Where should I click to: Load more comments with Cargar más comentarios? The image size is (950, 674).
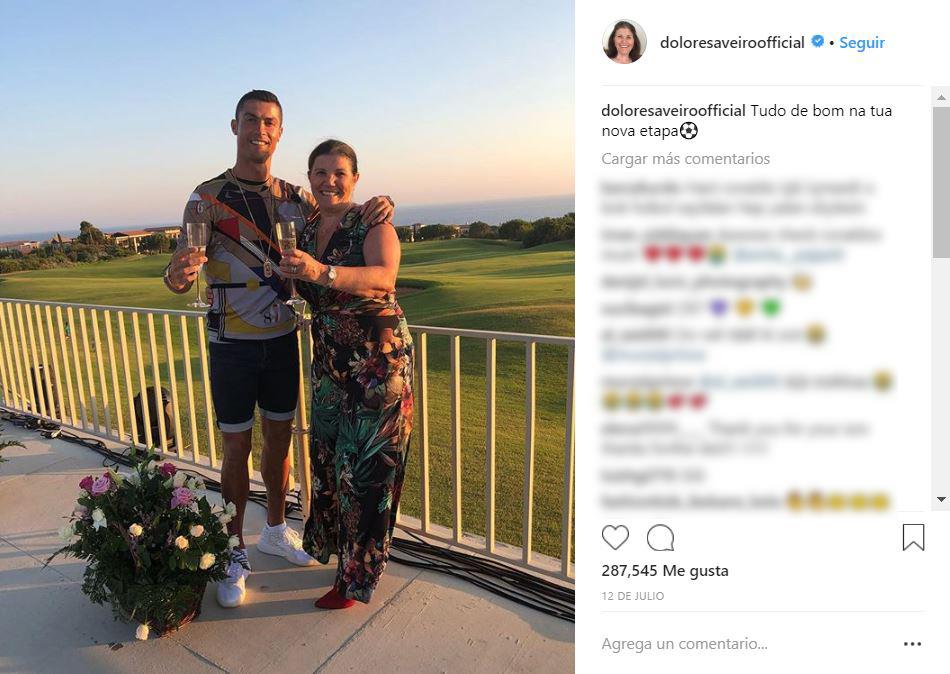point(685,159)
